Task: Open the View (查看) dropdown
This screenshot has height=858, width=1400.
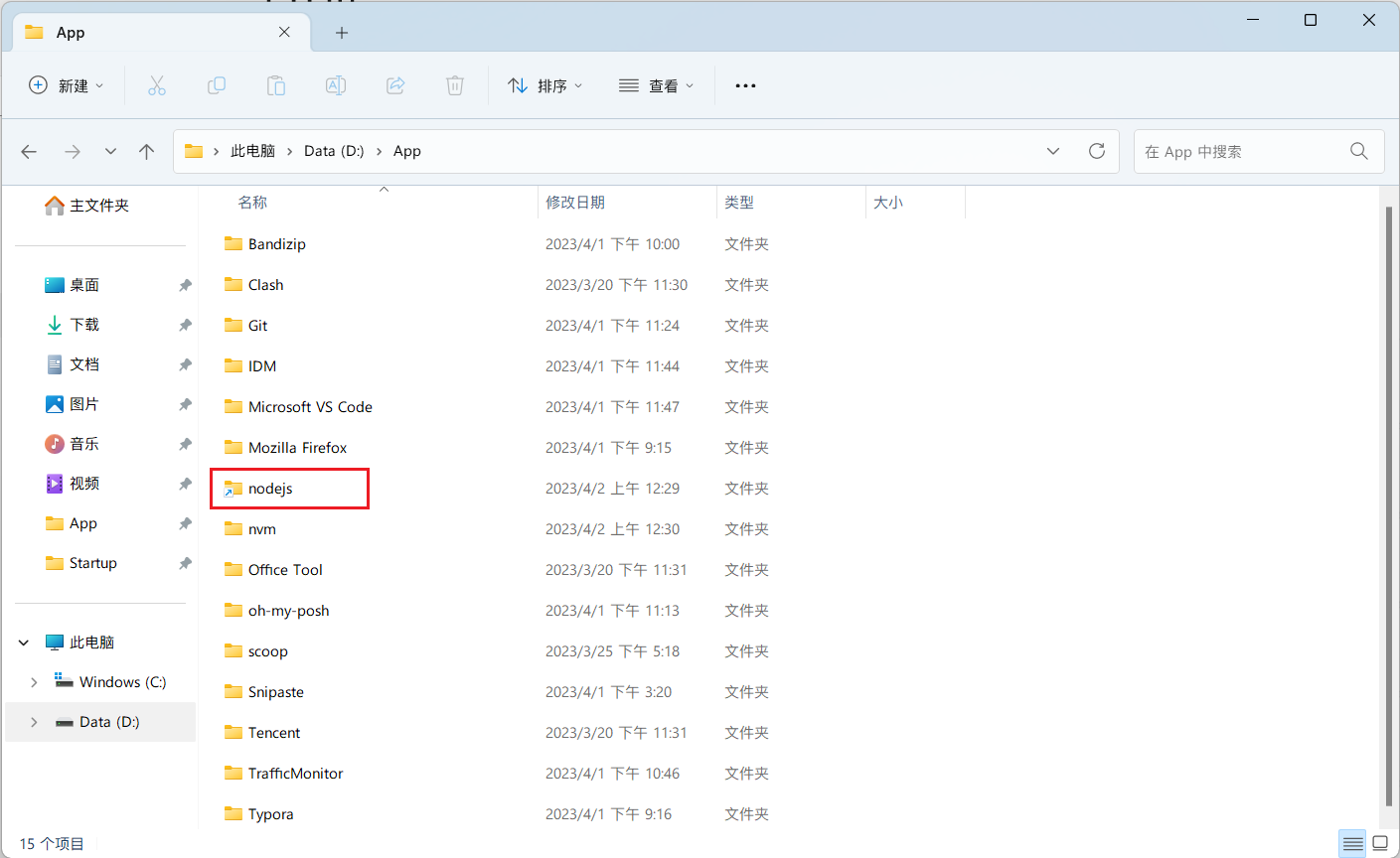Action: point(656,85)
